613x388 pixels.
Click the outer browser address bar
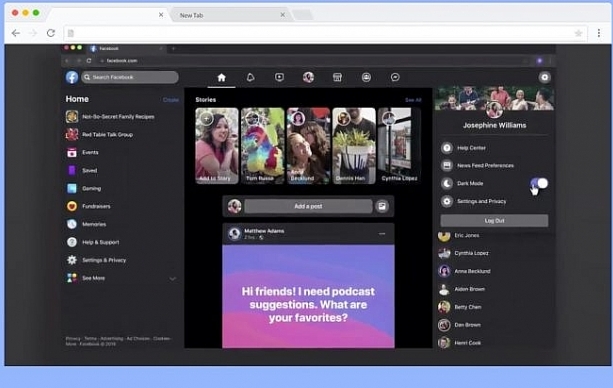[324, 33]
